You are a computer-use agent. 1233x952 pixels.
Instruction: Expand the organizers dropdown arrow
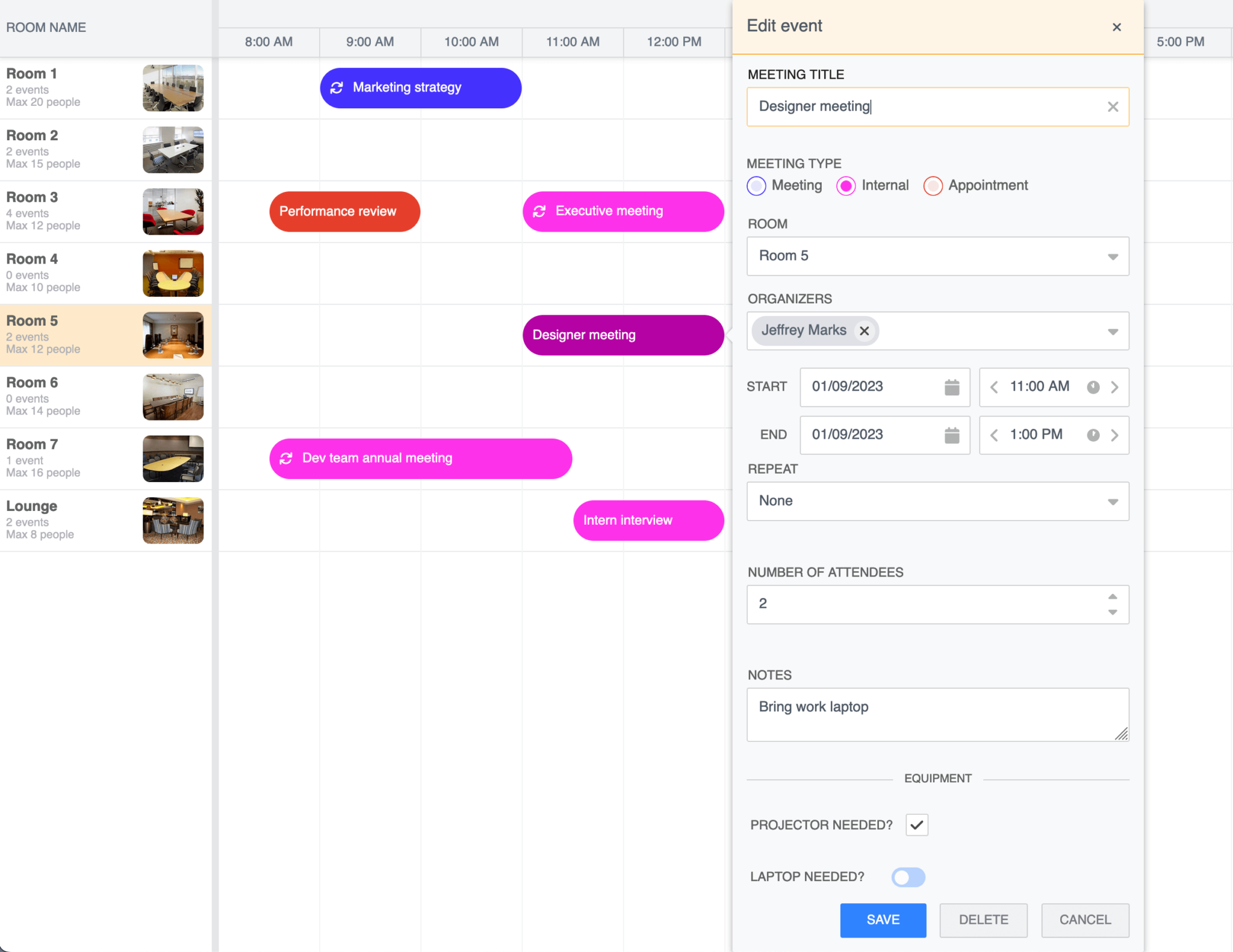1113,332
